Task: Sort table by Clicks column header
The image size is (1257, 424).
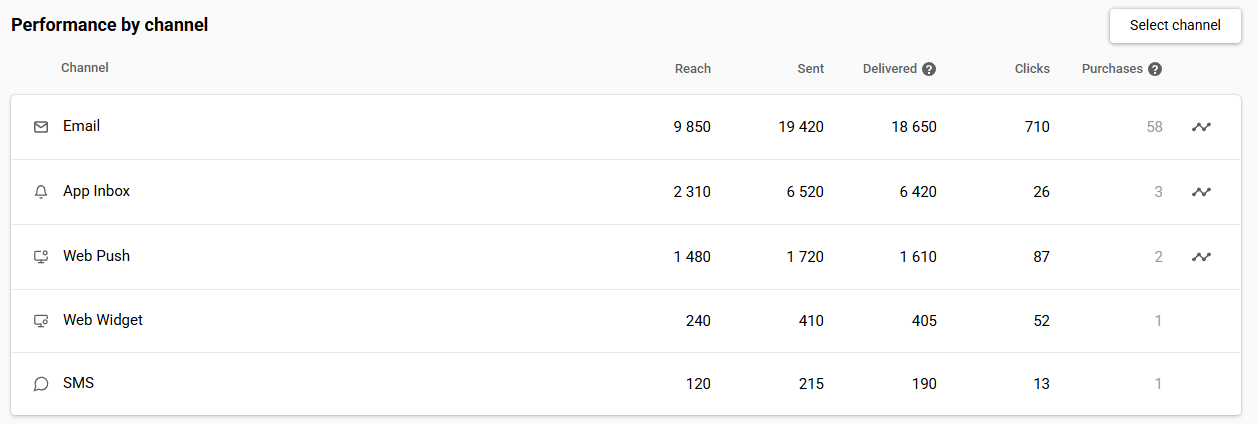Action: click(x=1032, y=69)
